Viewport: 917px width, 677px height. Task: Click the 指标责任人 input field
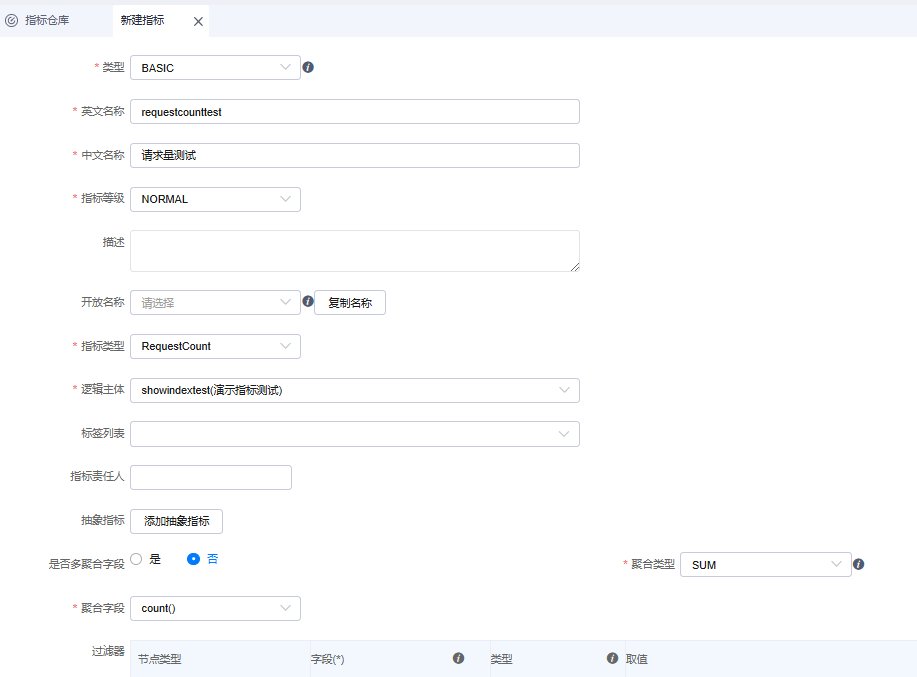point(211,477)
